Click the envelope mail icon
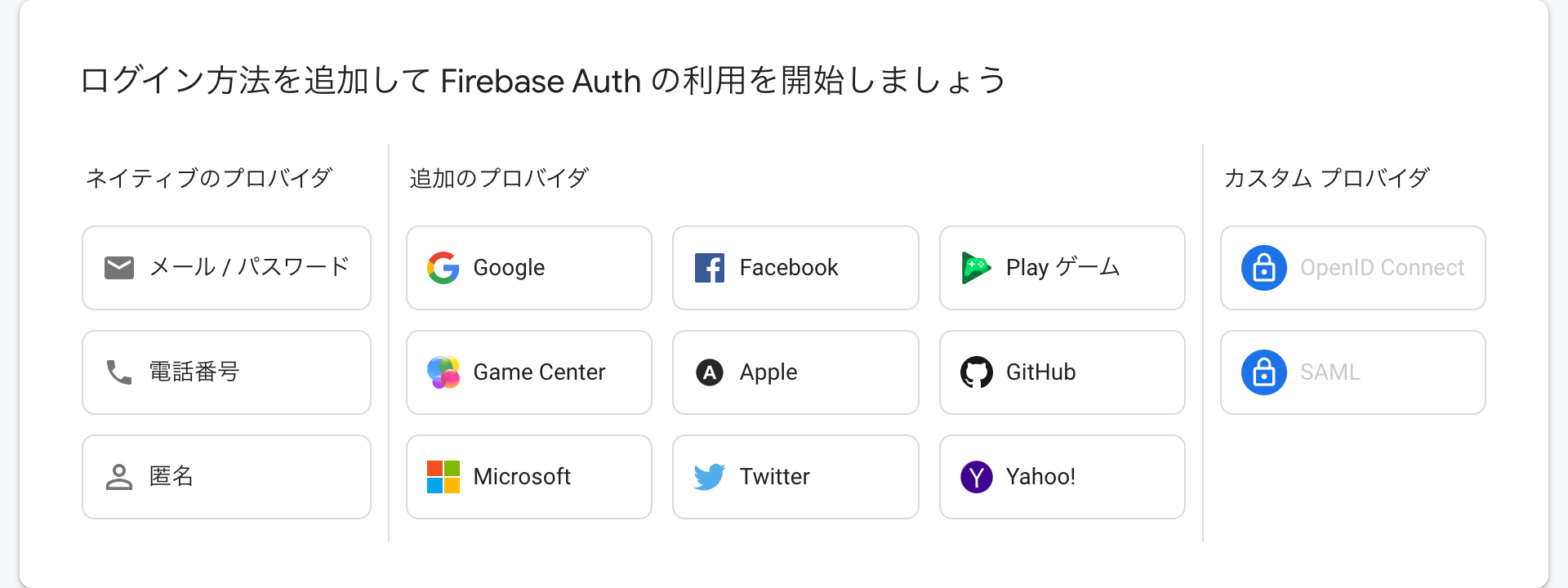This screenshot has height=588, width=1568. click(x=119, y=268)
